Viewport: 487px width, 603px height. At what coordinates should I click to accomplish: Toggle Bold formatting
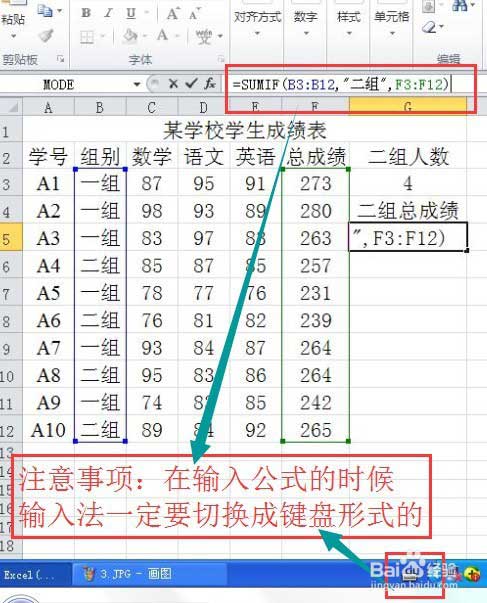tap(86, 13)
